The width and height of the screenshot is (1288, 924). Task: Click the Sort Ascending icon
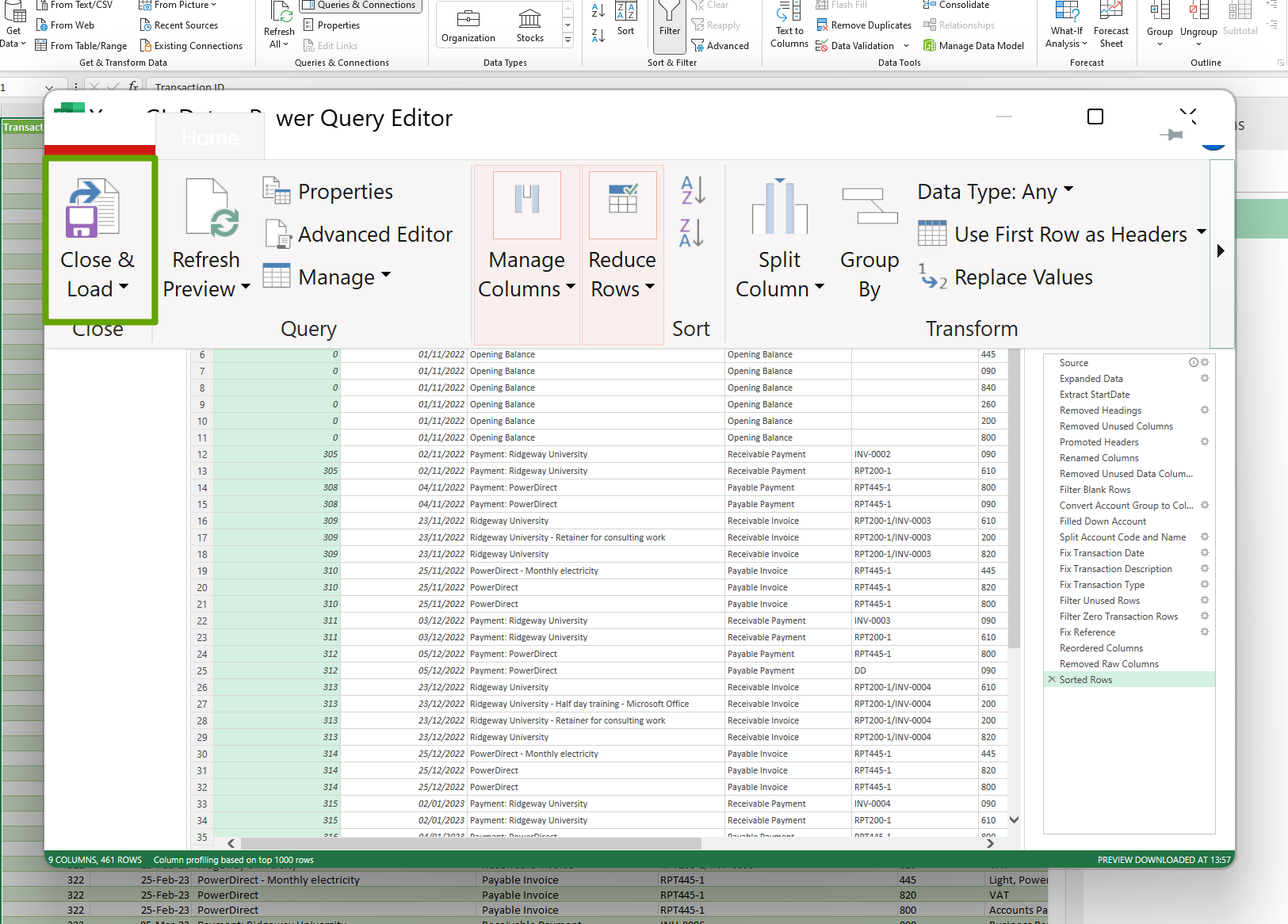pyautogui.click(x=691, y=191)
